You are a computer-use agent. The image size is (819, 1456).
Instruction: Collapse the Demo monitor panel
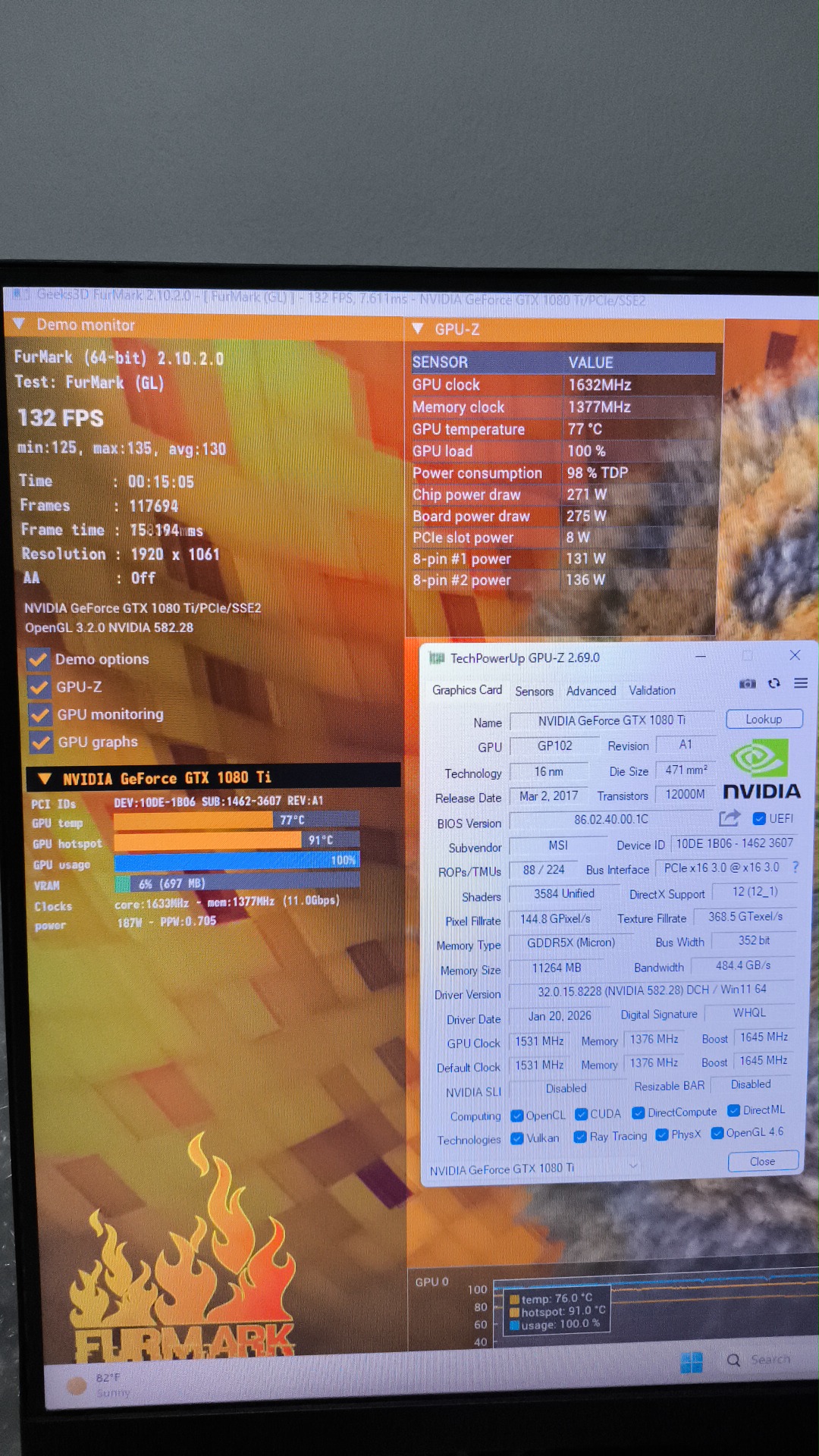(x=19, y=324)
